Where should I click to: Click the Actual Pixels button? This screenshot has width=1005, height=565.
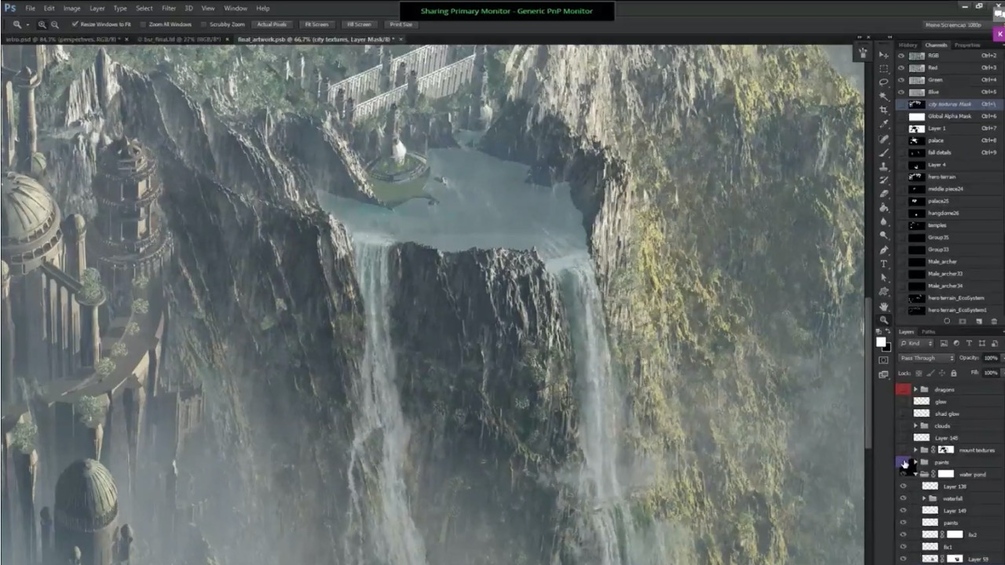tap(272, 24)
